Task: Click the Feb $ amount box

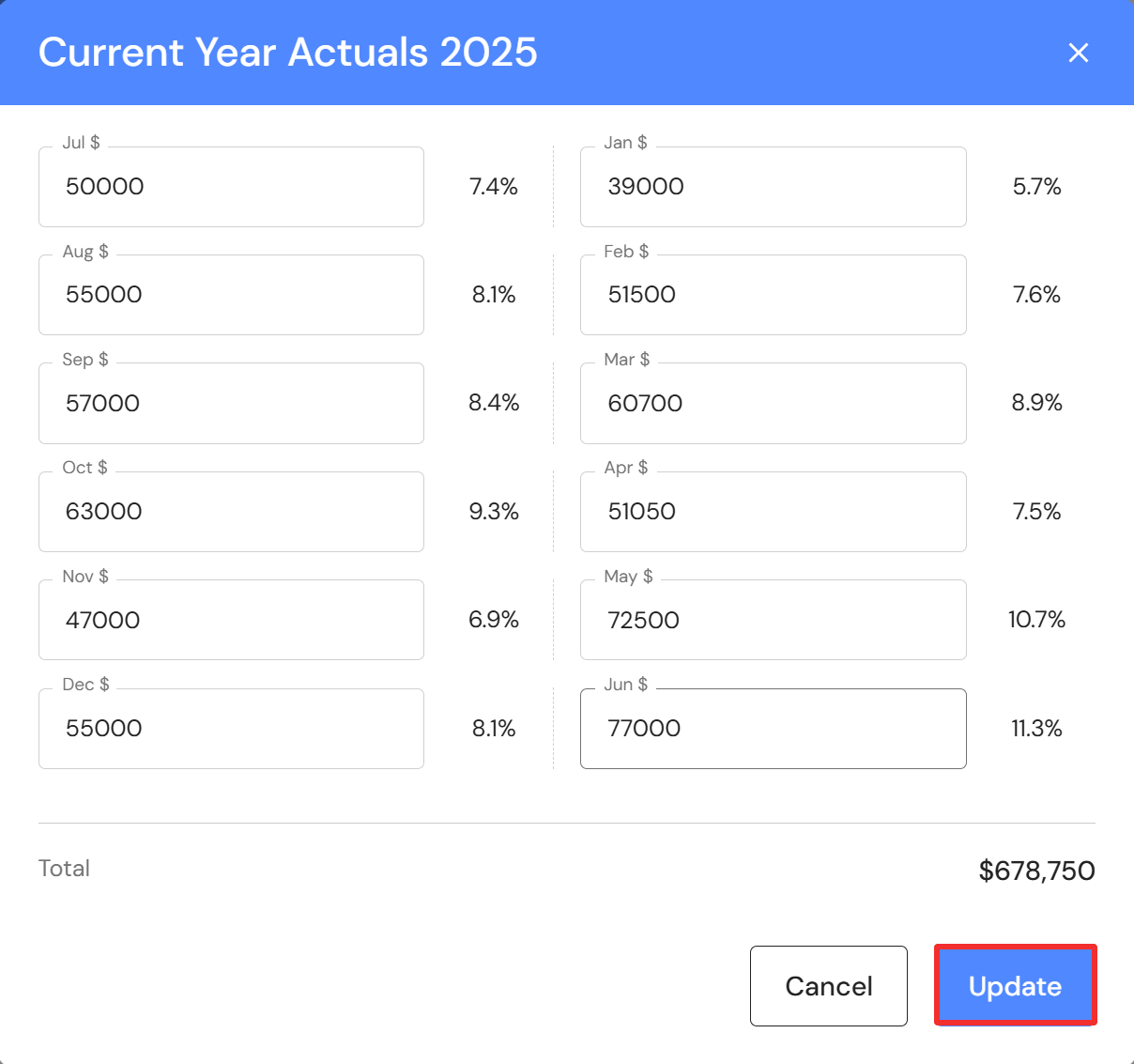Action: point(773,295)
